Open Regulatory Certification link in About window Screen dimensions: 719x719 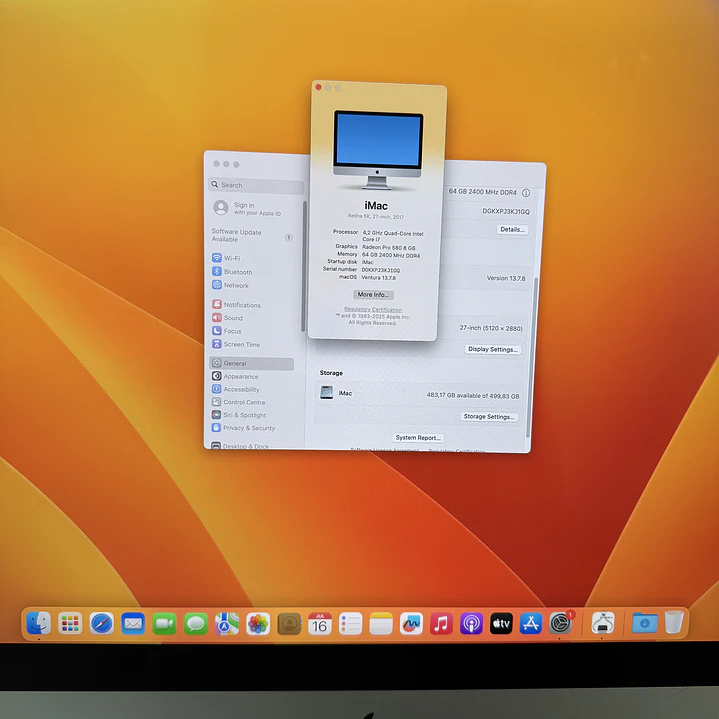(x=373, y=310)
